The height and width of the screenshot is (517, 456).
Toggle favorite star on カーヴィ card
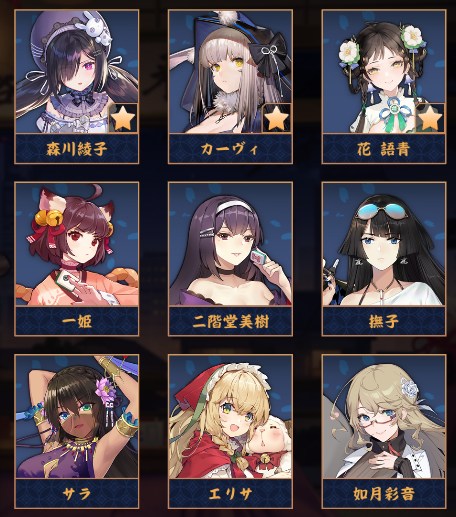pos(277,118)
